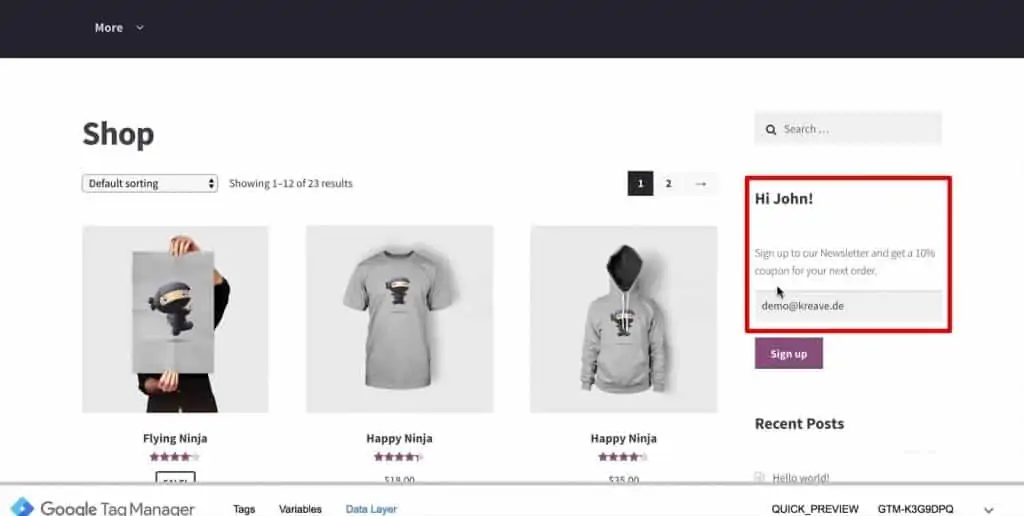1024x516 pixels.
Task: Select the Data Layer tab
Action: (x=371, y=509)
